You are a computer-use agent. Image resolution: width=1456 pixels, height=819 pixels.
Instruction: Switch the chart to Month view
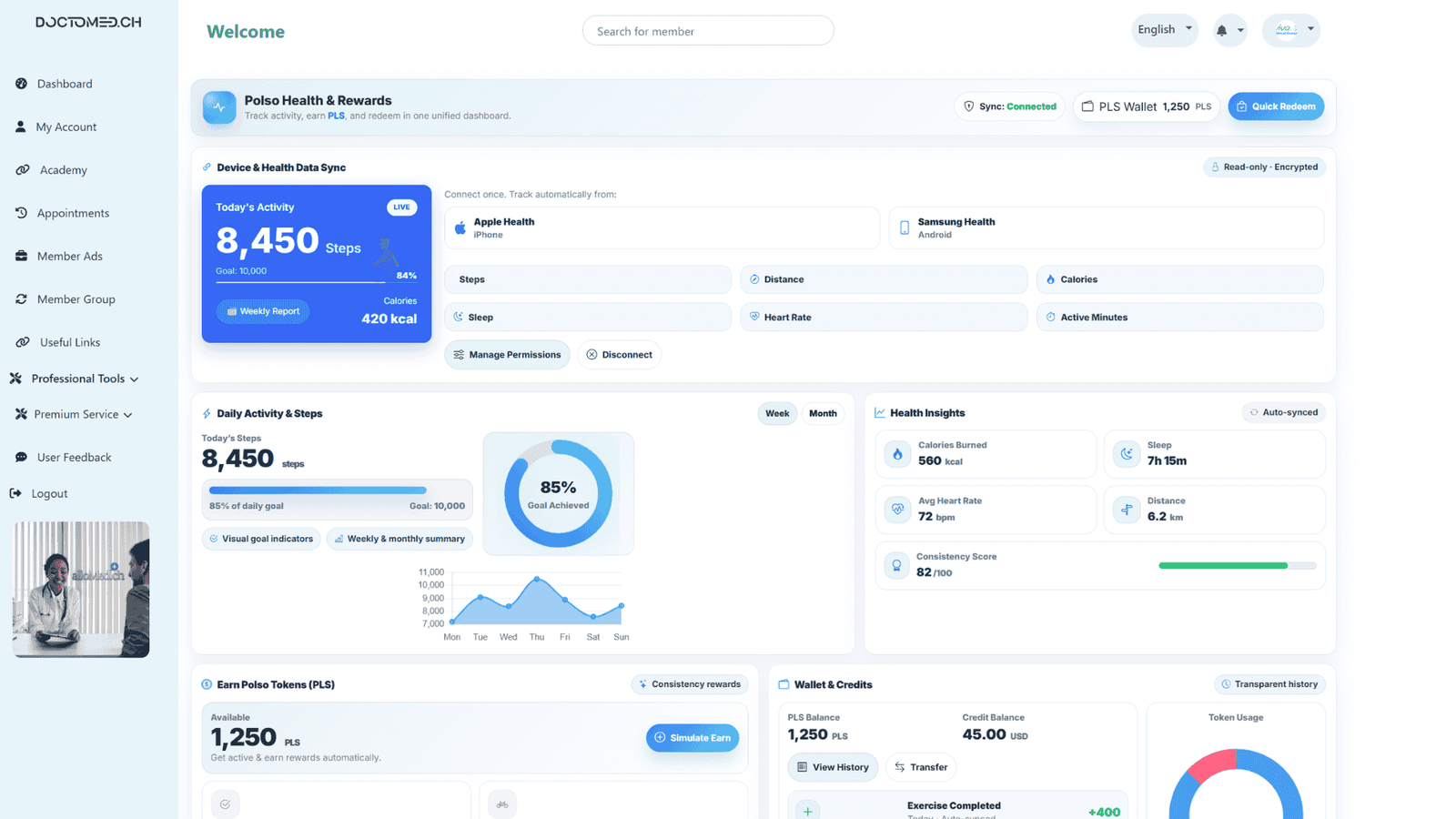[x=823, y=413]
